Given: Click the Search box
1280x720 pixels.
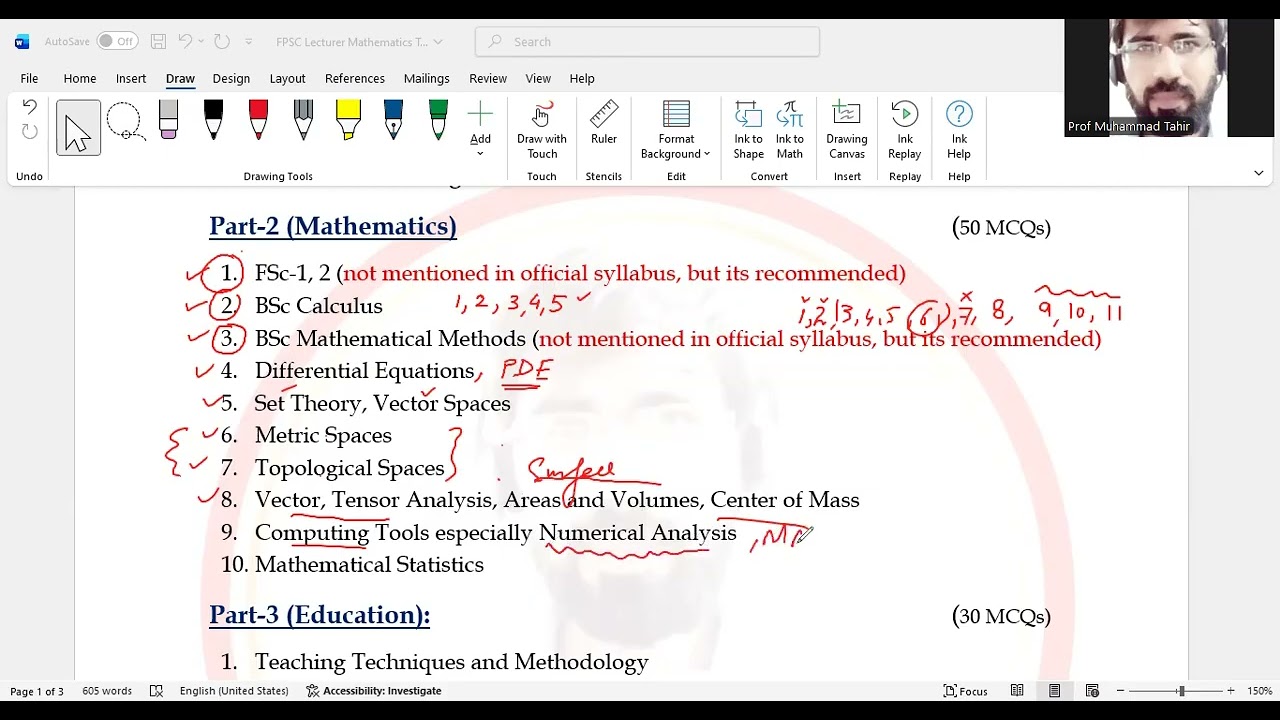Looking at the screenshot, I should [647, 41].
